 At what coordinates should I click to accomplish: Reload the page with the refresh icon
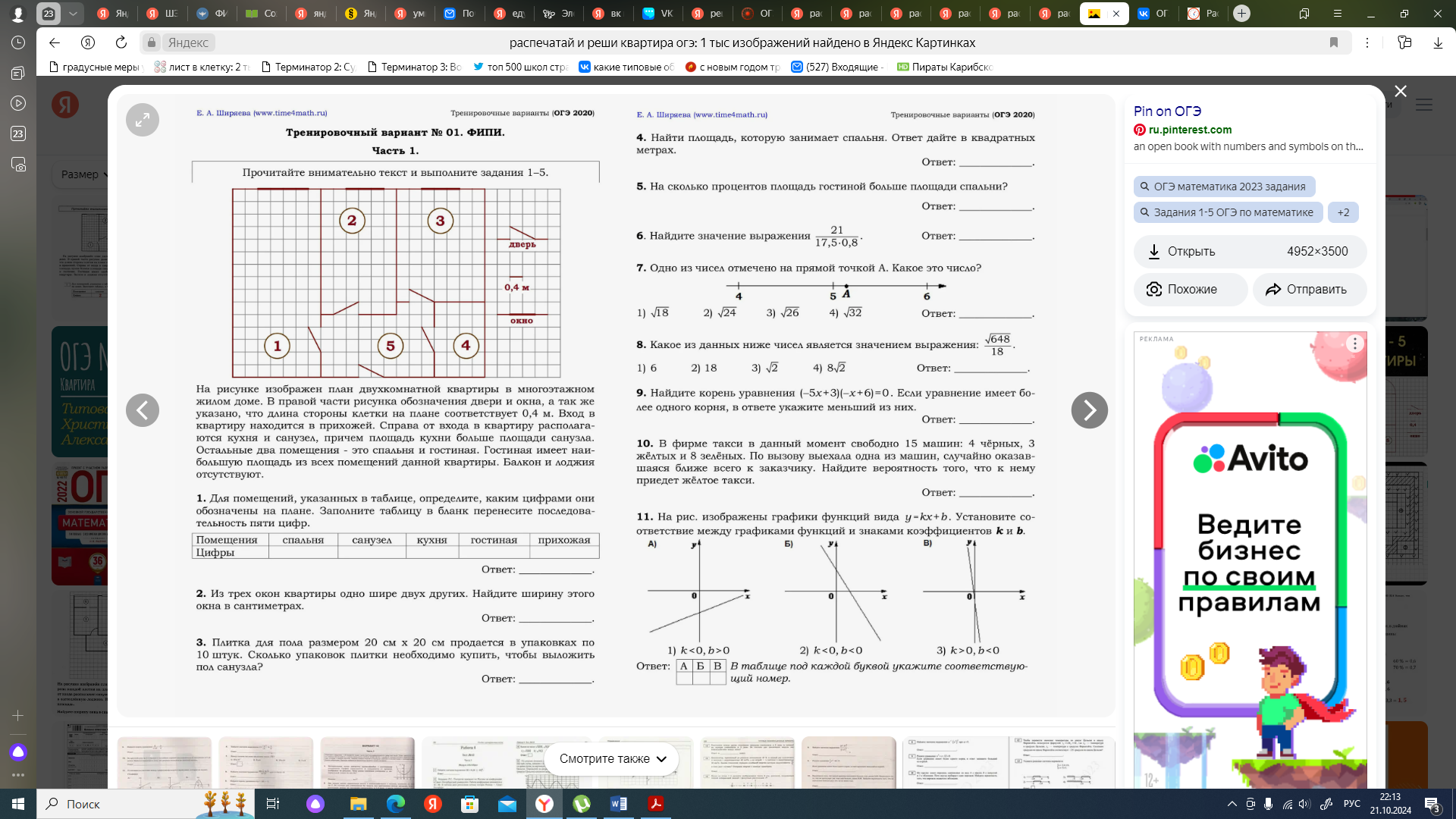point(121,42)
